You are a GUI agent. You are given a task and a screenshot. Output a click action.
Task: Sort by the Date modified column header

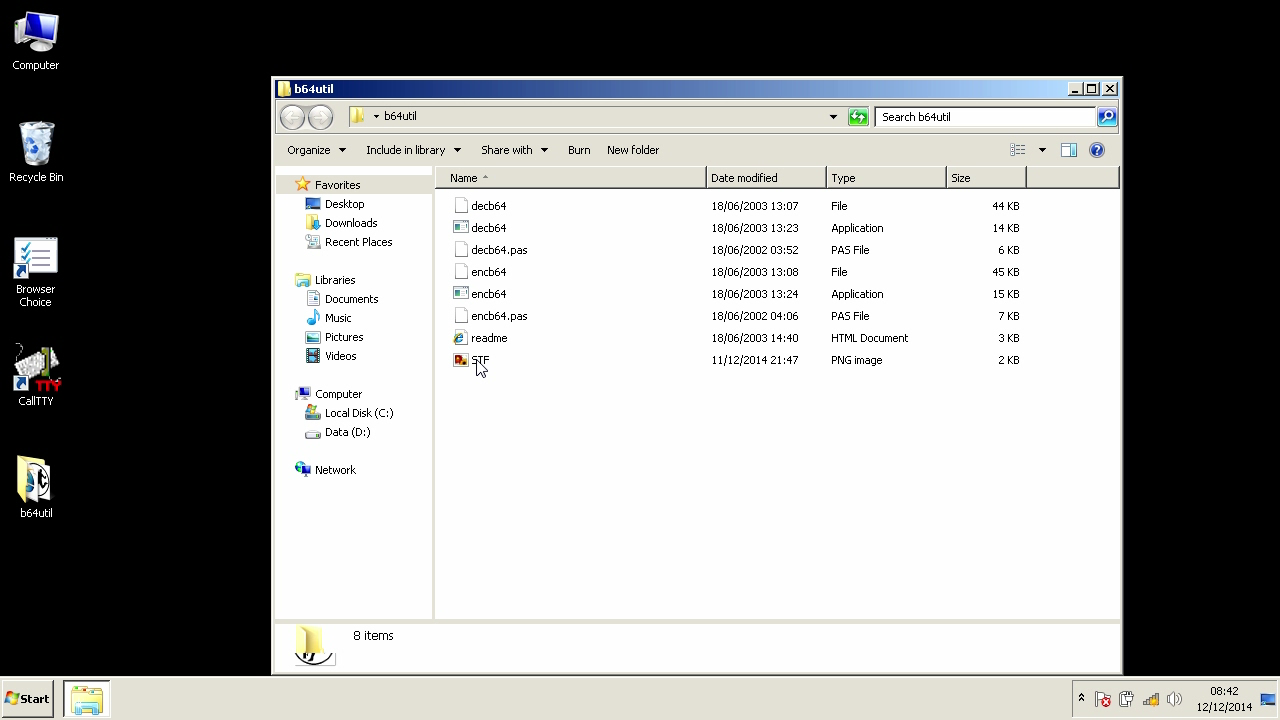766,178
